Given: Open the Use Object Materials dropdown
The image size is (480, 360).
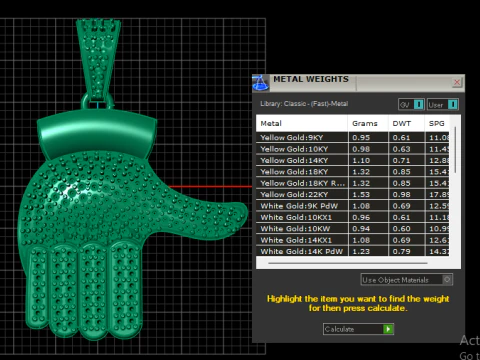Looking at the screenshot, I should click(406, 280).
